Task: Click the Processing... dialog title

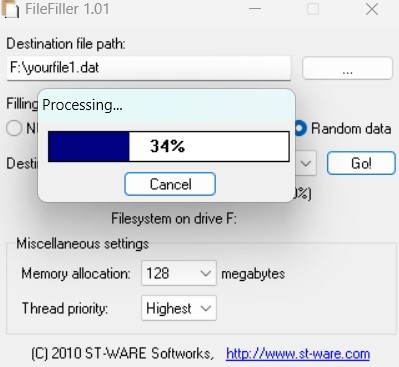Action: point(82,105)
